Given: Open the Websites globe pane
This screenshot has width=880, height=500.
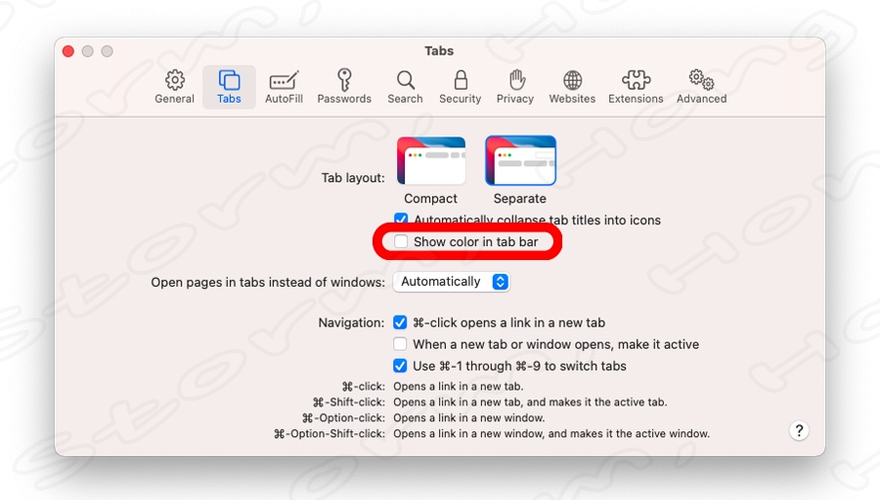Looking at the screenshot, I should click(572, 87).
